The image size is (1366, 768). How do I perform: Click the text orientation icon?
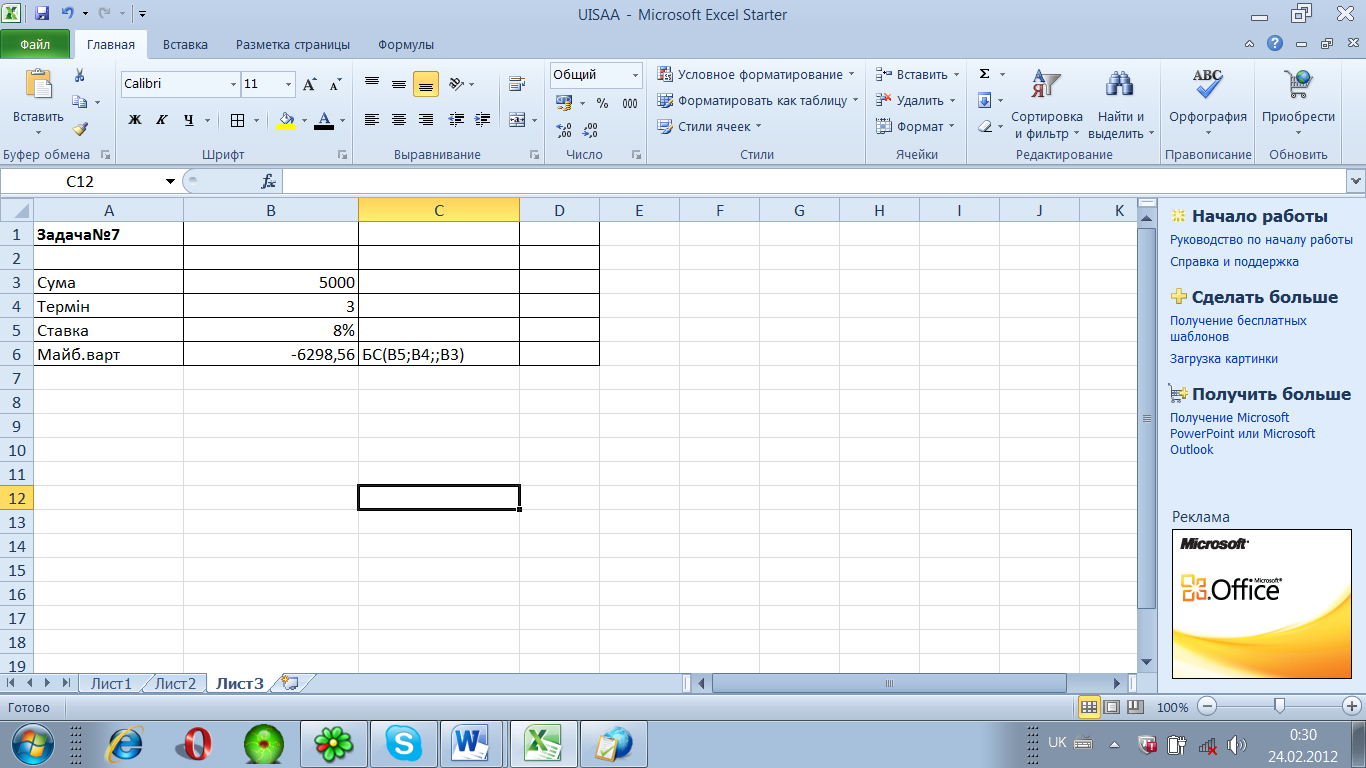[x=456, y=84]
